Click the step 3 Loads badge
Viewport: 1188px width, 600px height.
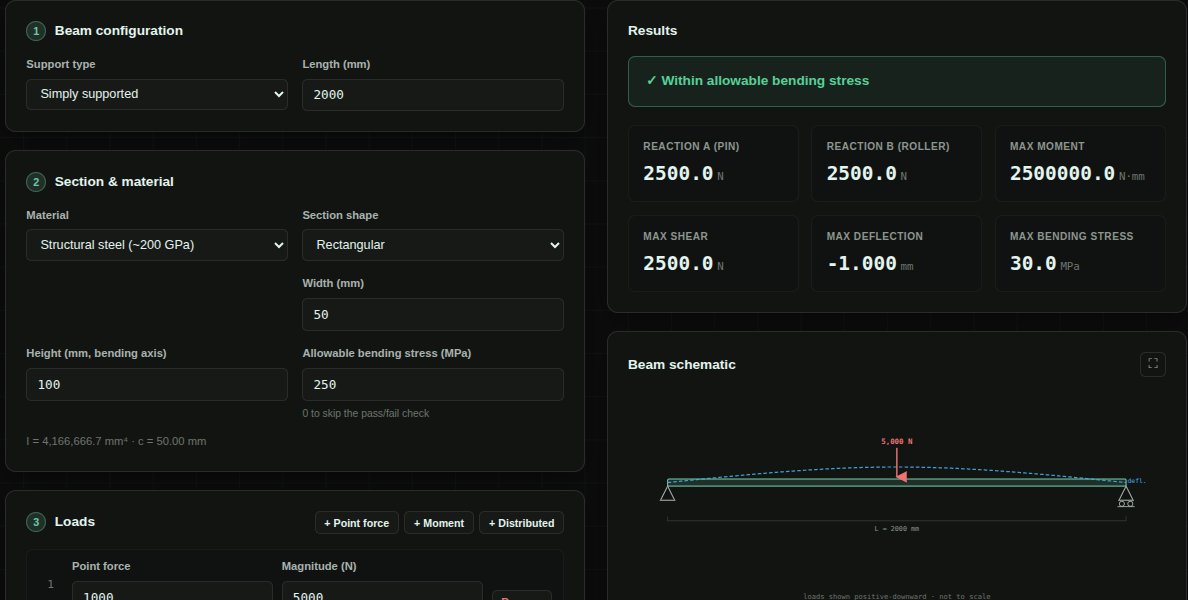pos(36,522)
